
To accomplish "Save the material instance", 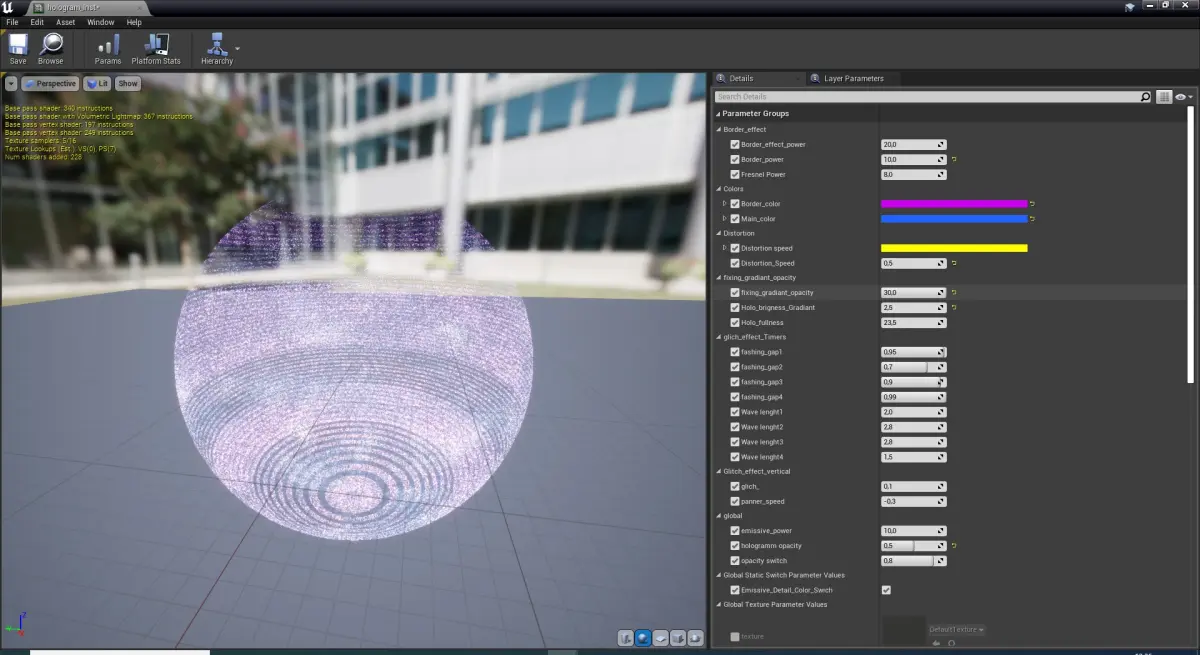I will click(18, 48).
